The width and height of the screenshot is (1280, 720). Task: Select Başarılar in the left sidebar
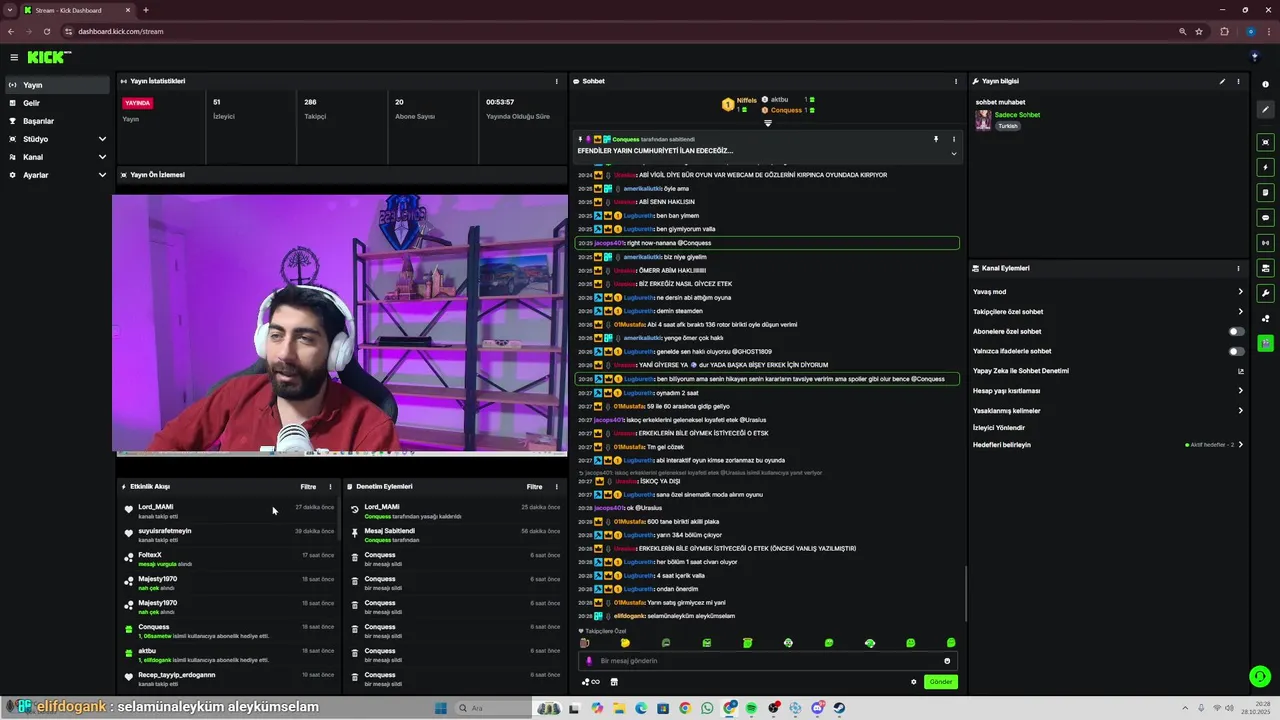point(57,121)
